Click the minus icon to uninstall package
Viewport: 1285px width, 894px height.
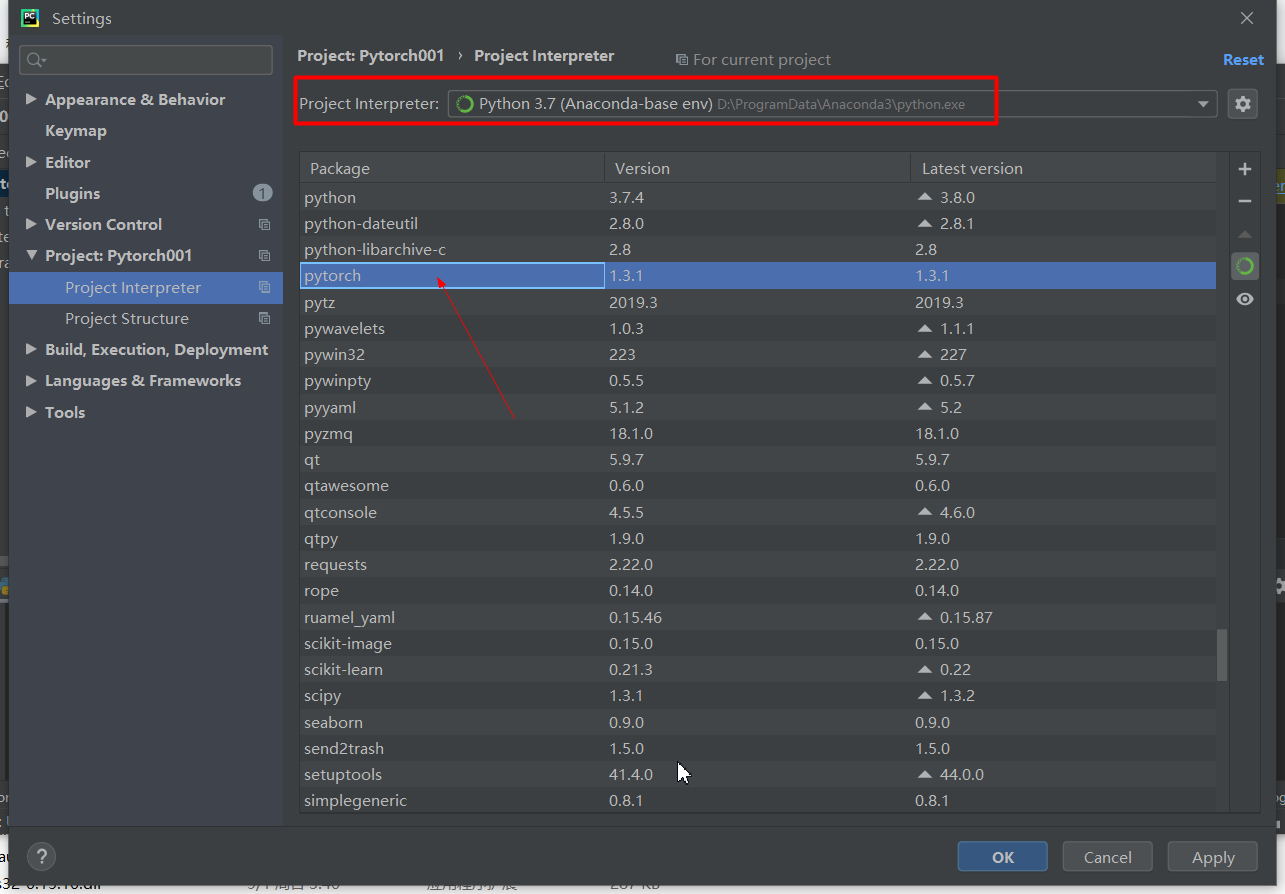(1245, 201)
